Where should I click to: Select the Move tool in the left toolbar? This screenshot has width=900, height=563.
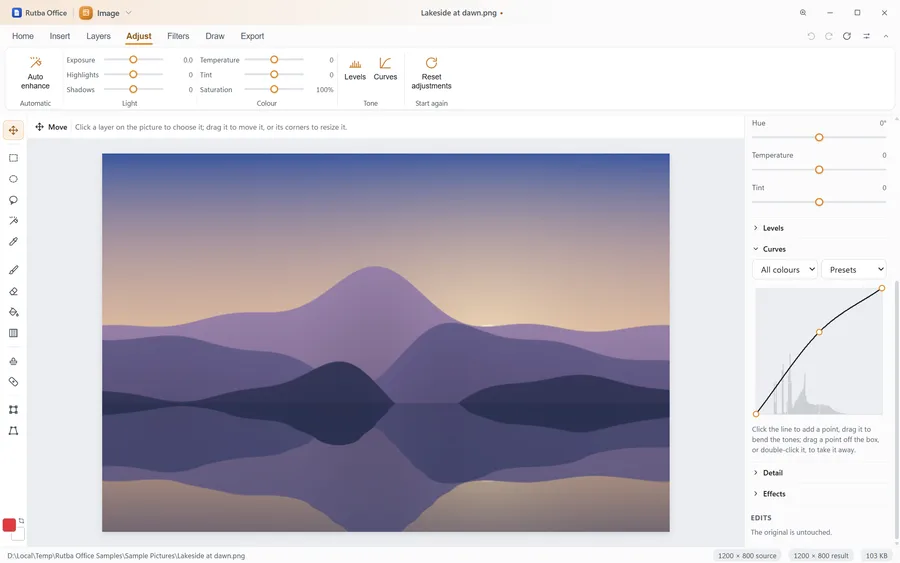click(13, 130)
